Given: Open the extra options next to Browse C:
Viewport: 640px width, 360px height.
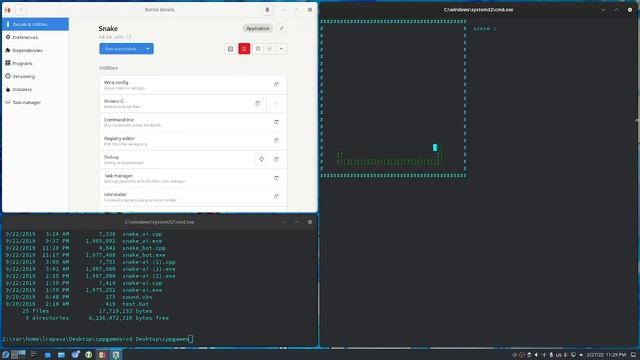Looking at the screenshot, I should tap(276, 103).
